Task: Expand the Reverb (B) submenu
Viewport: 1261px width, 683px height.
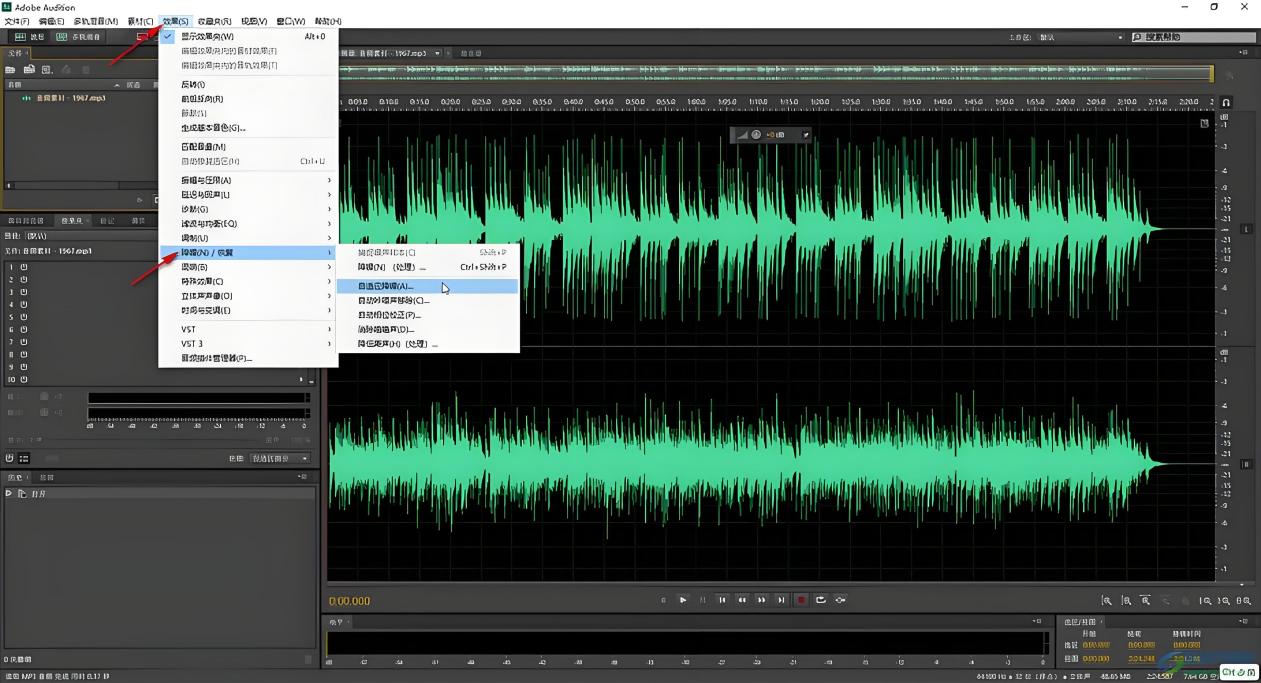Action: [x=248, y=267]
